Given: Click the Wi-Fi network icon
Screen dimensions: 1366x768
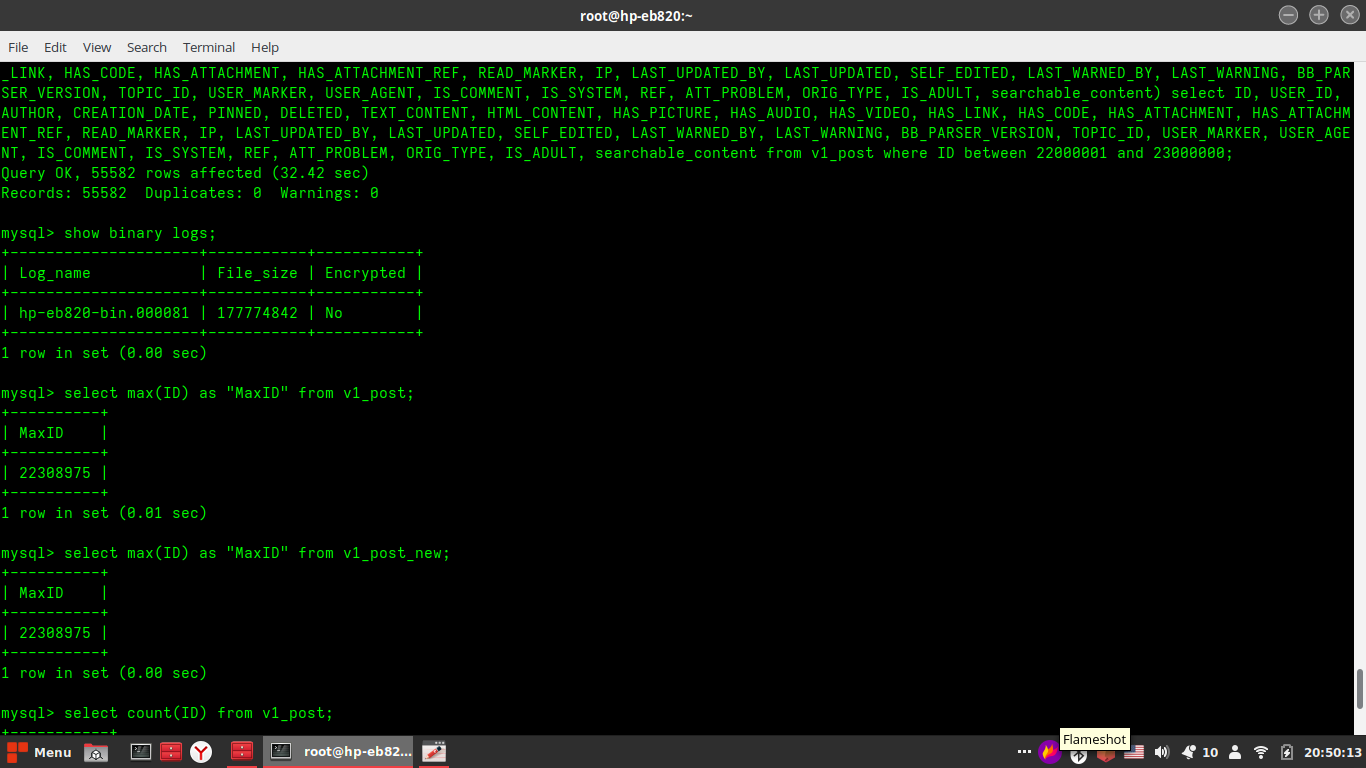Looking at the screenshot, I should tap(1261, 752).
